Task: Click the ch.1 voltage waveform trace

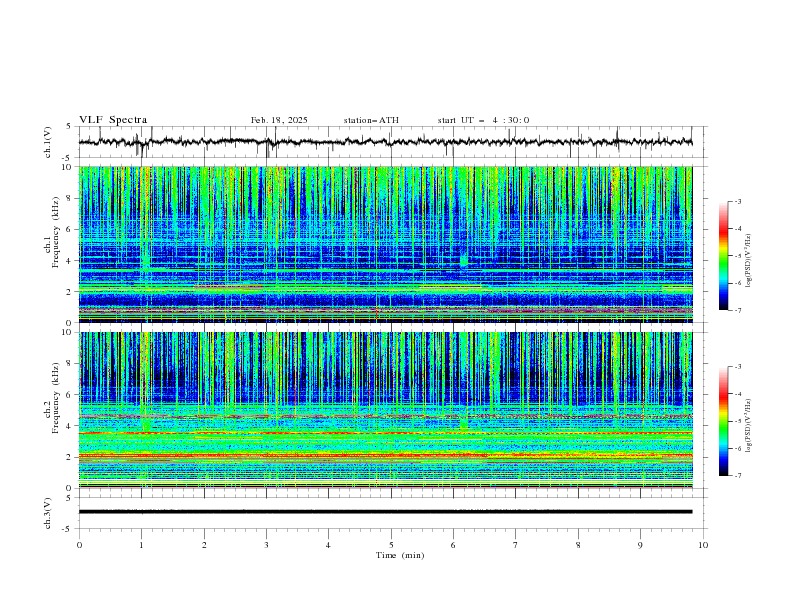Action: click(385, 142)
